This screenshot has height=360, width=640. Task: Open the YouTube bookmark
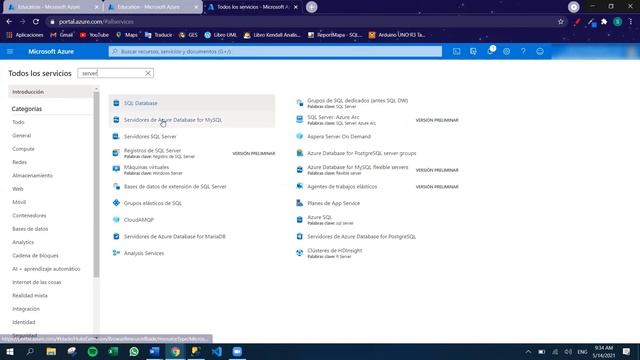pos(94,35)
